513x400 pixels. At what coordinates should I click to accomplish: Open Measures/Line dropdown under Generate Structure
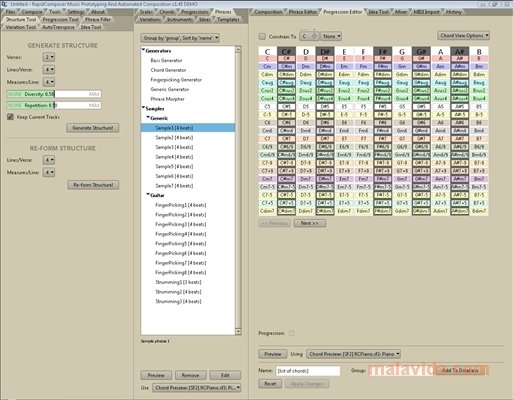pyautogui.click(x=49, y=82)
